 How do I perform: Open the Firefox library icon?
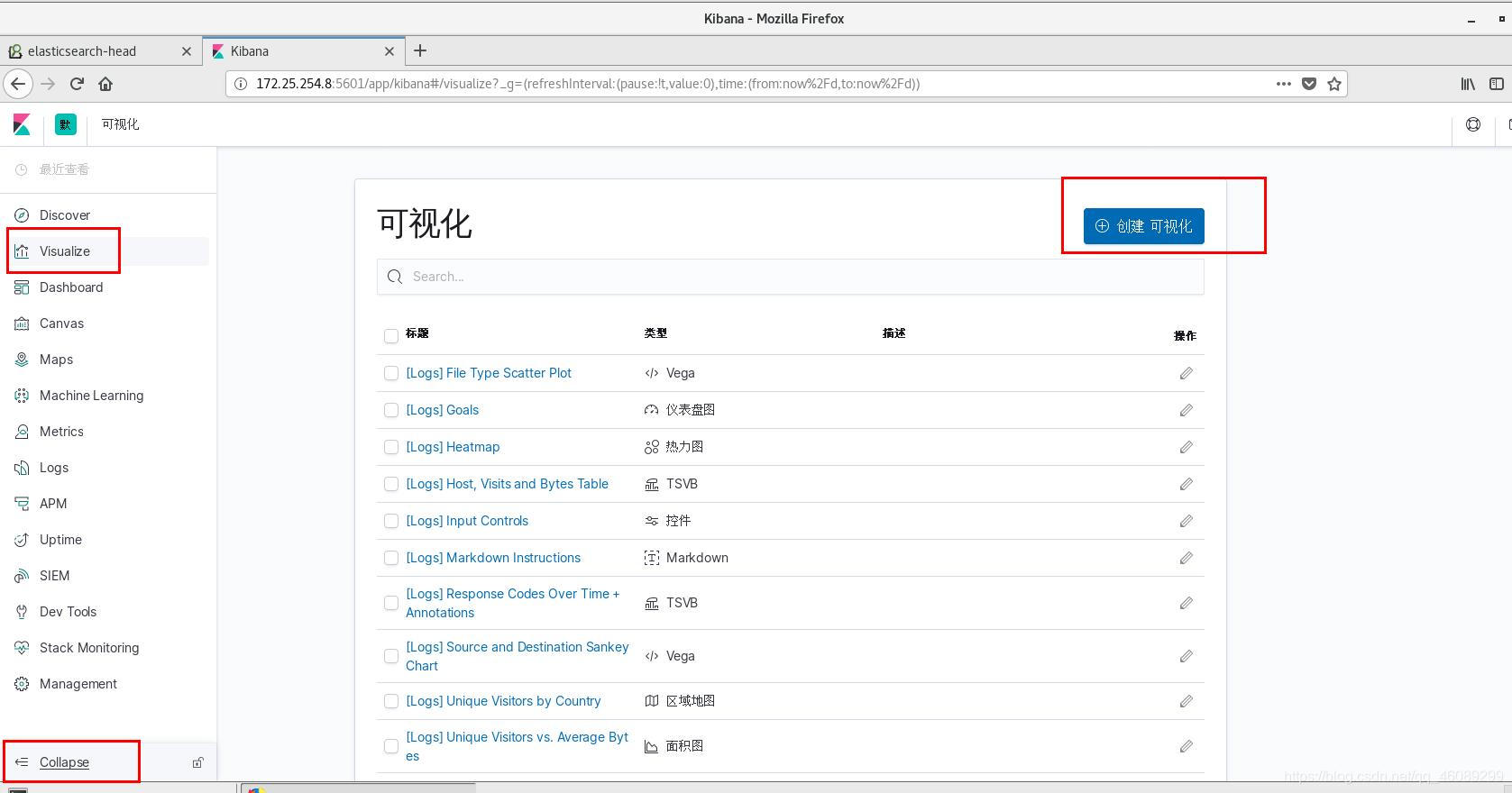coord(1468,84)
